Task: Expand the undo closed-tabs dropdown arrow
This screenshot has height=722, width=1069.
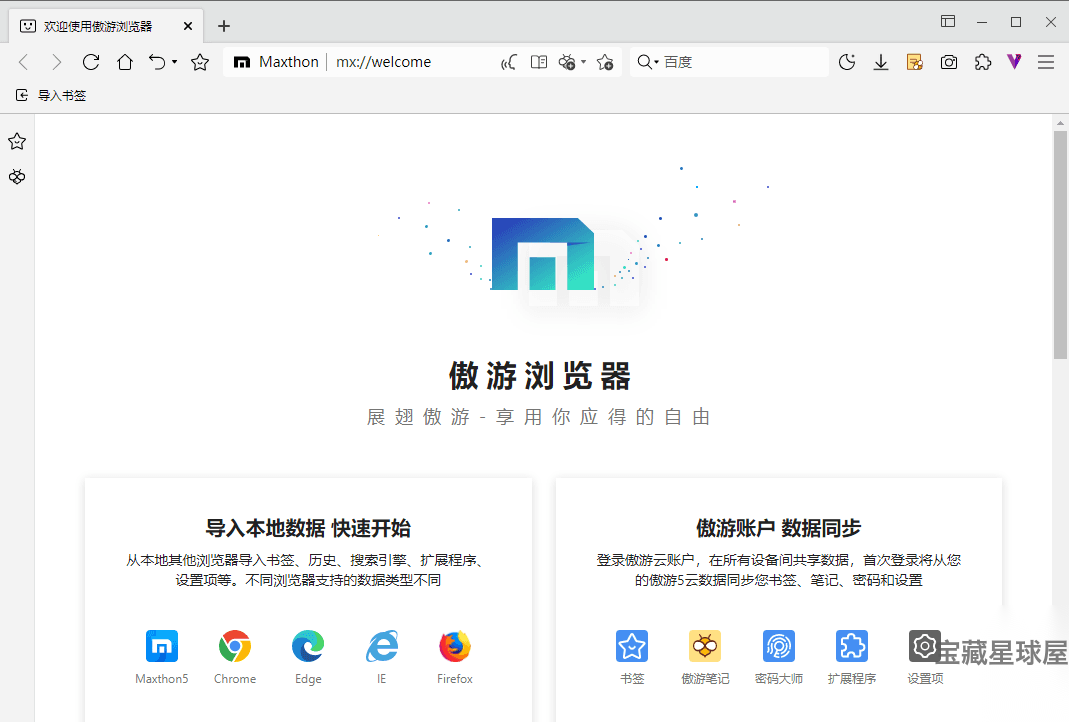Action: 175,62
